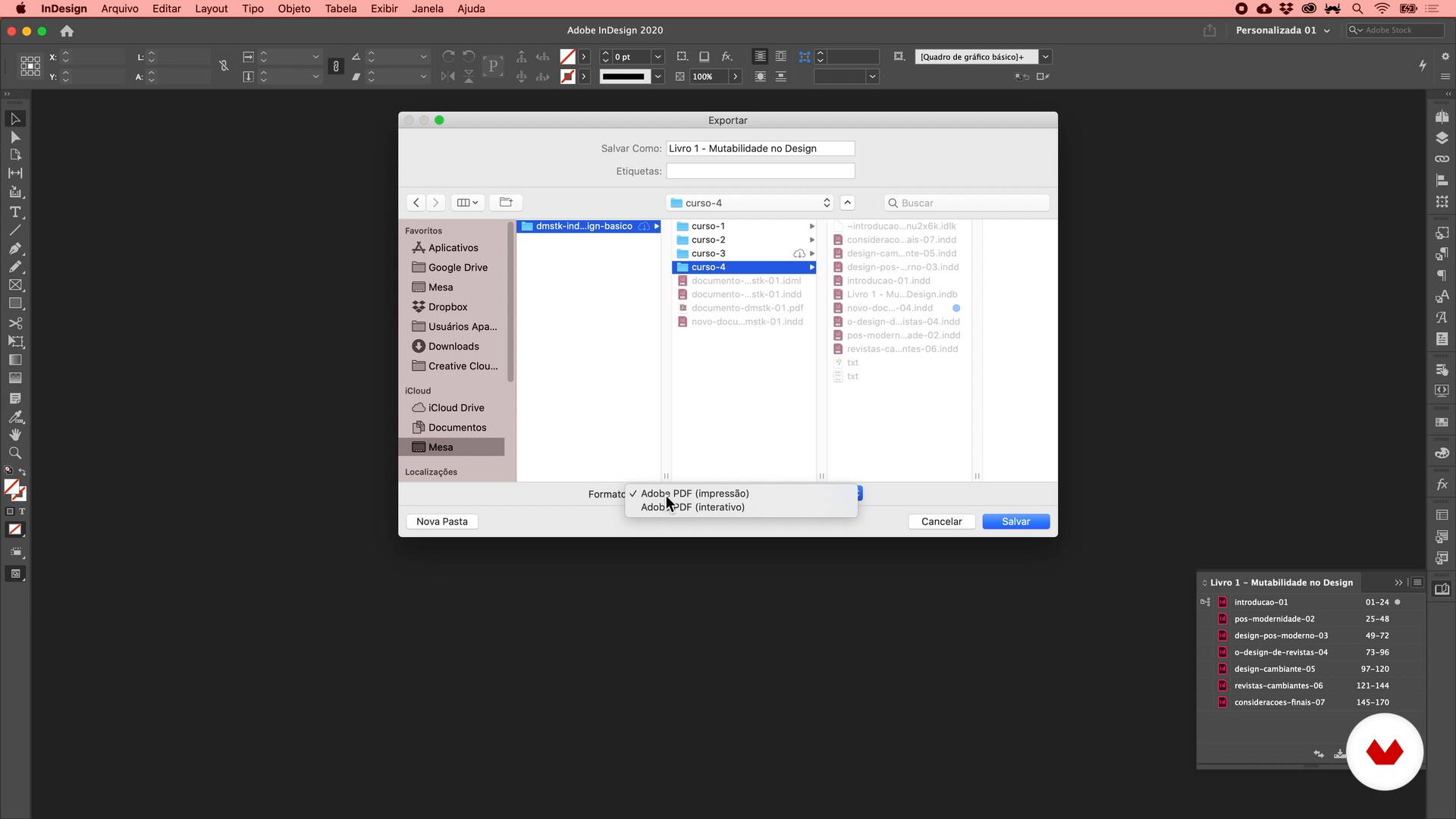
Task: Open the stroke weight dropdown
Action: pyautogui.click(x=658, y=57)
